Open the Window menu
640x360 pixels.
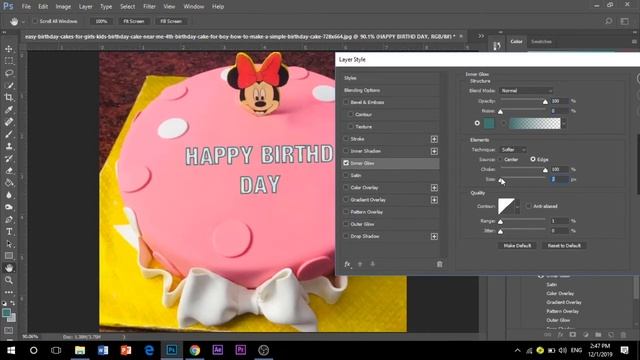[x=193, y=7]
